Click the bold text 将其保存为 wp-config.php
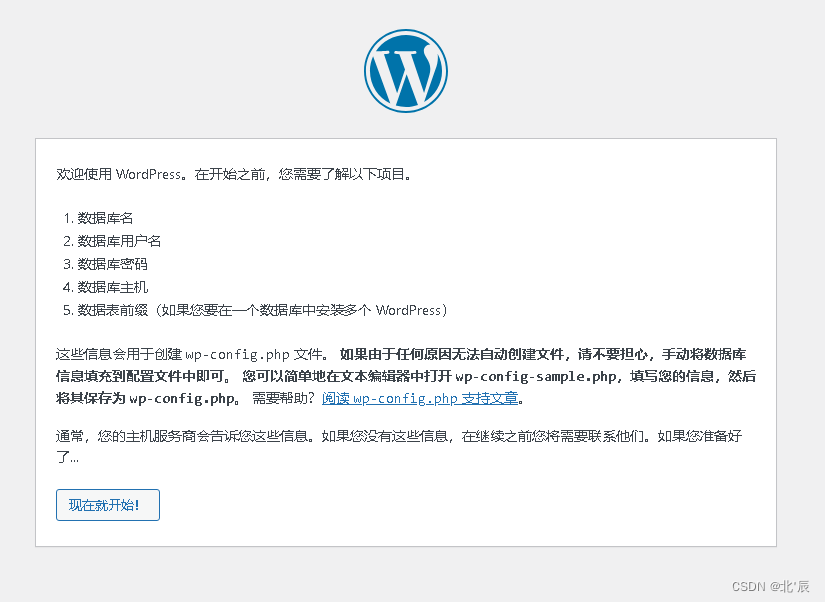This screenshot has height=602, width=825. coord(148,398)
